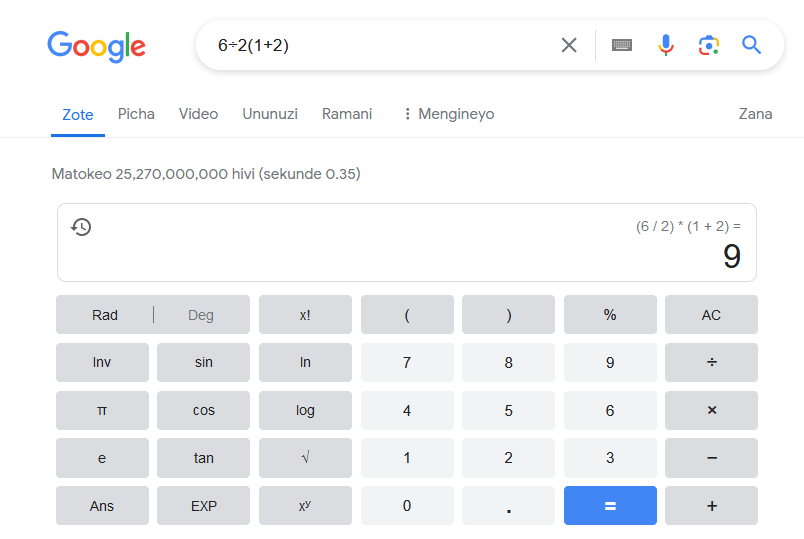Click the addition + operator key
Screen dimensions: 804x539
click(711, 506)
